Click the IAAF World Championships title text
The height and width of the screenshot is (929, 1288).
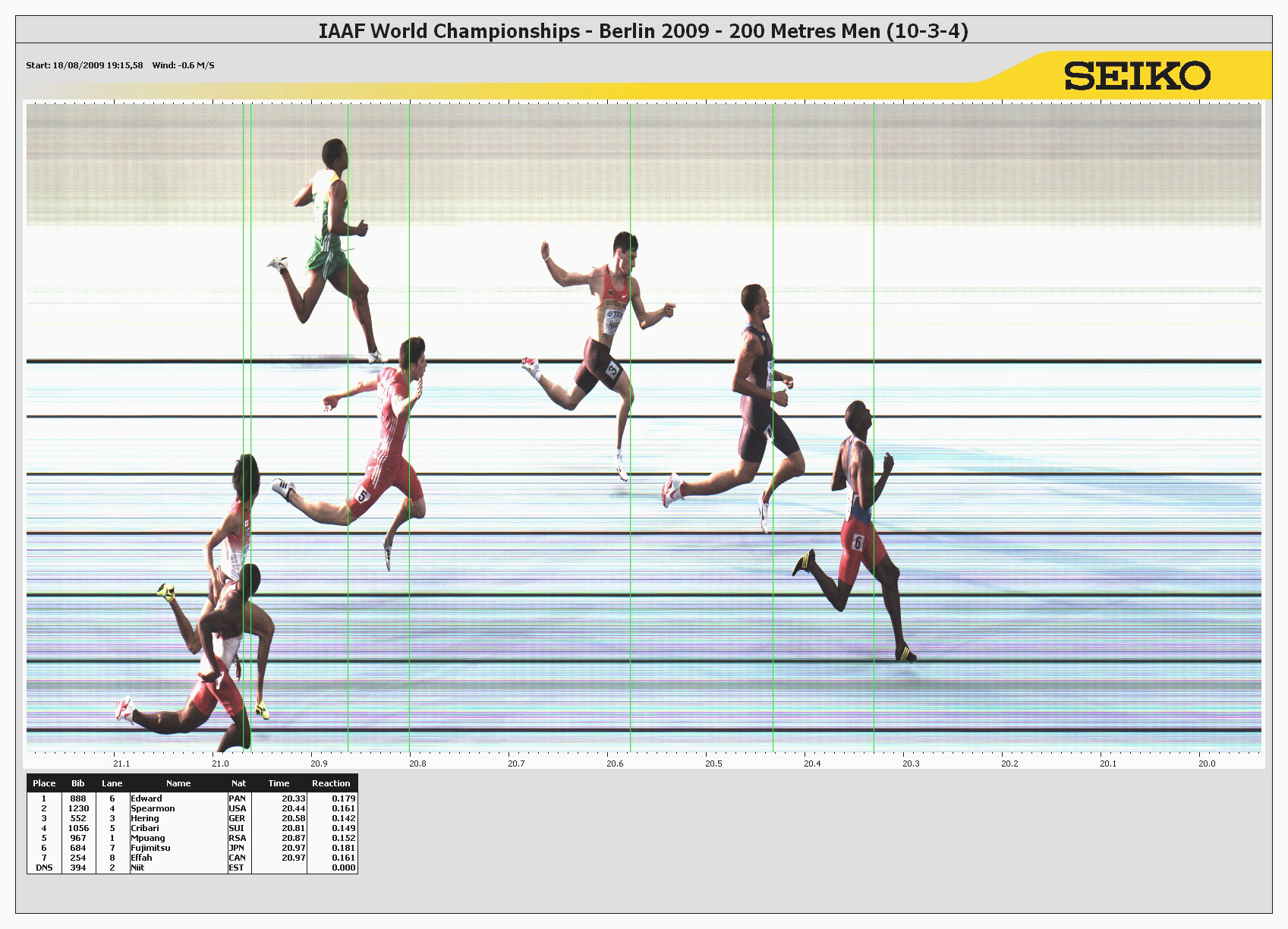(x=643, y=31)
